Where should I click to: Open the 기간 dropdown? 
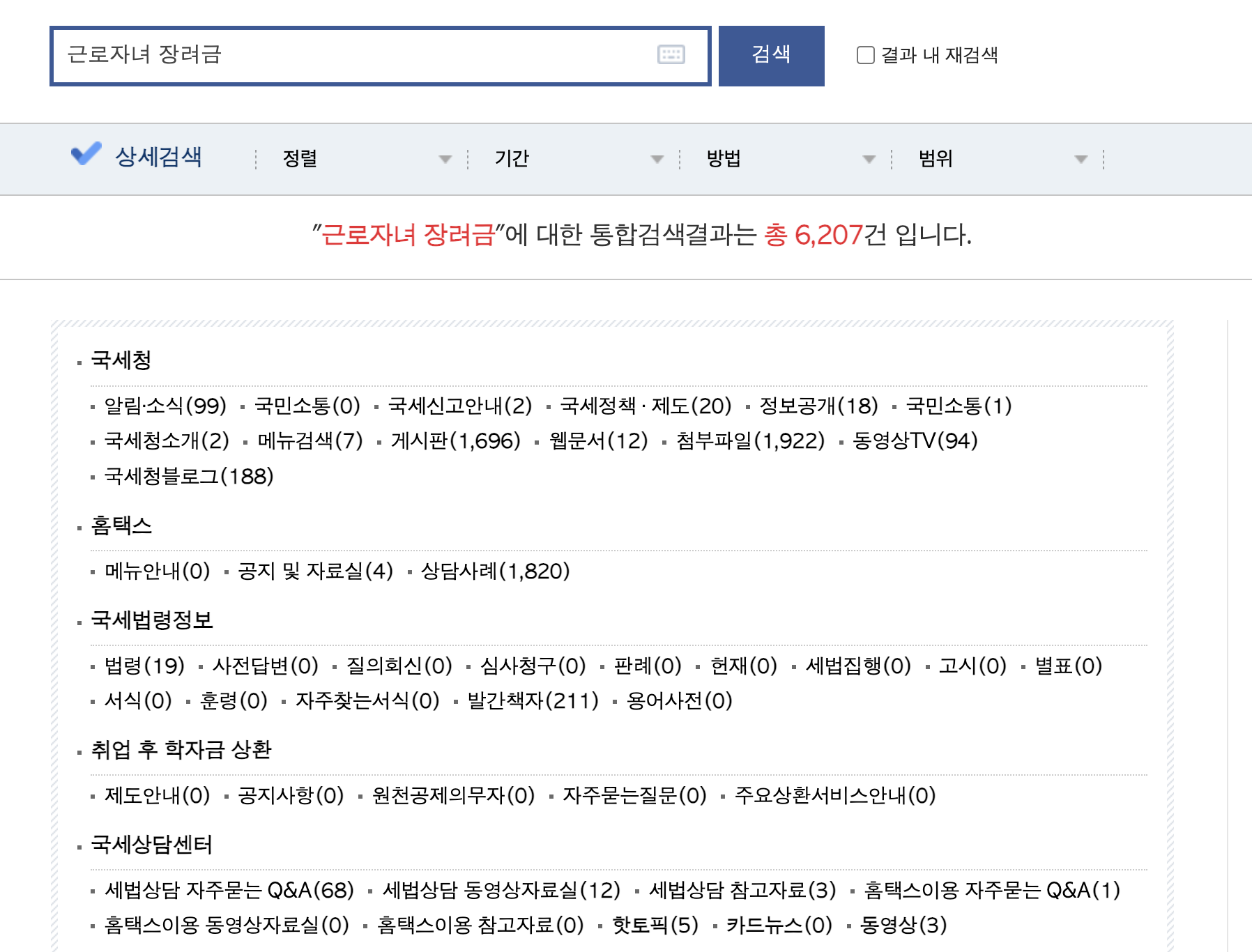pyautogui.click(x=579, y=159)
